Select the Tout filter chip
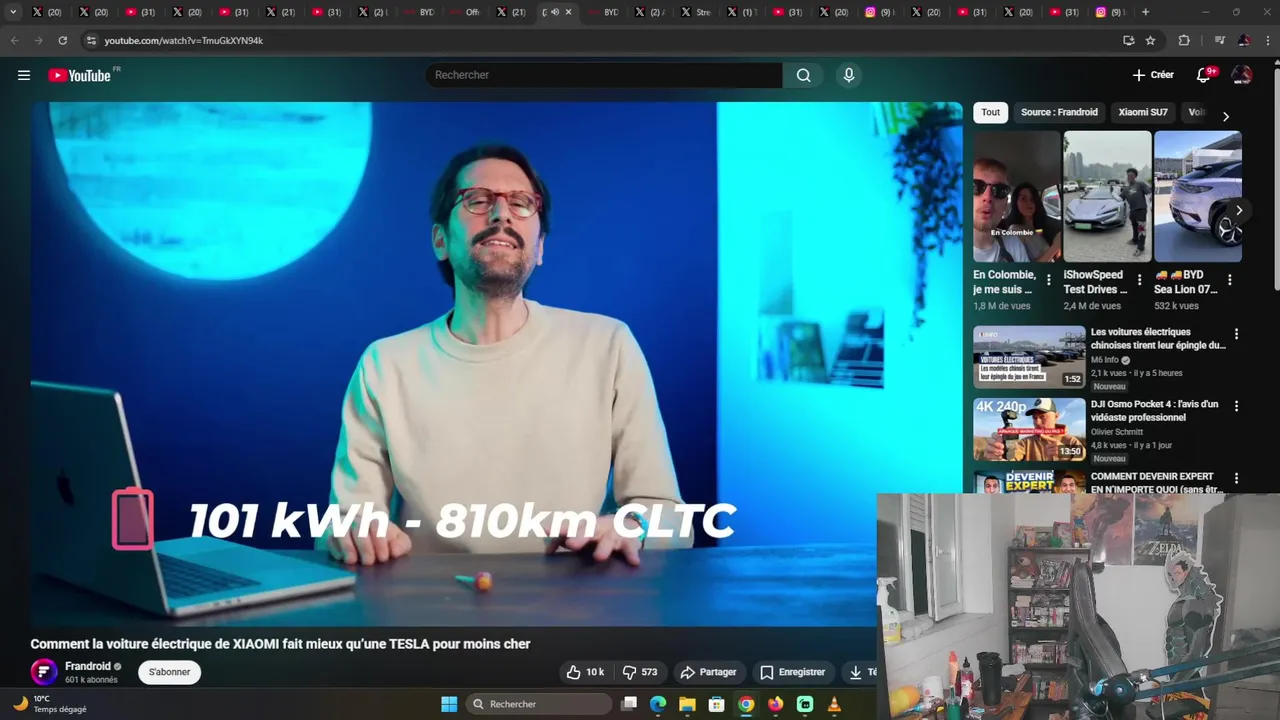 pos(990,112)
